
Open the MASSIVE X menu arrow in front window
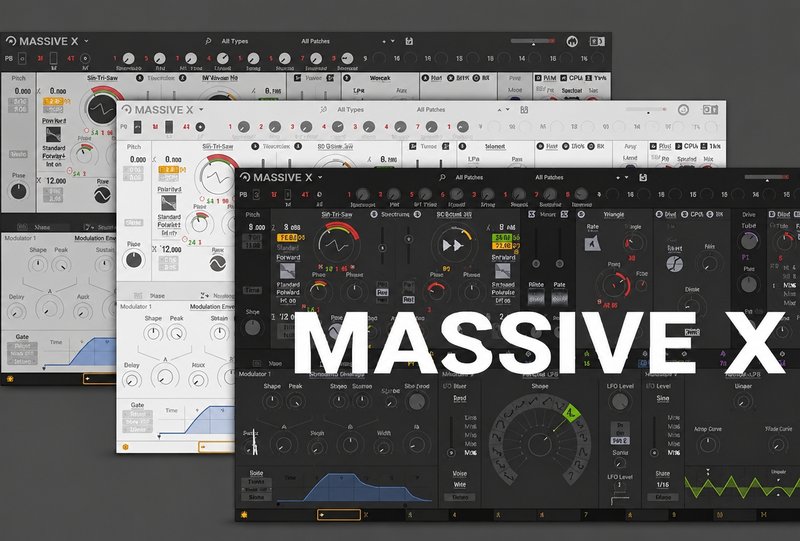pos(320,177)
